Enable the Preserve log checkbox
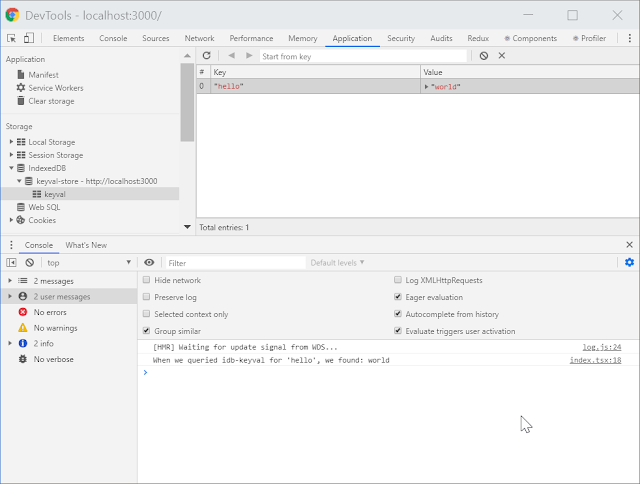 (146, 297)
